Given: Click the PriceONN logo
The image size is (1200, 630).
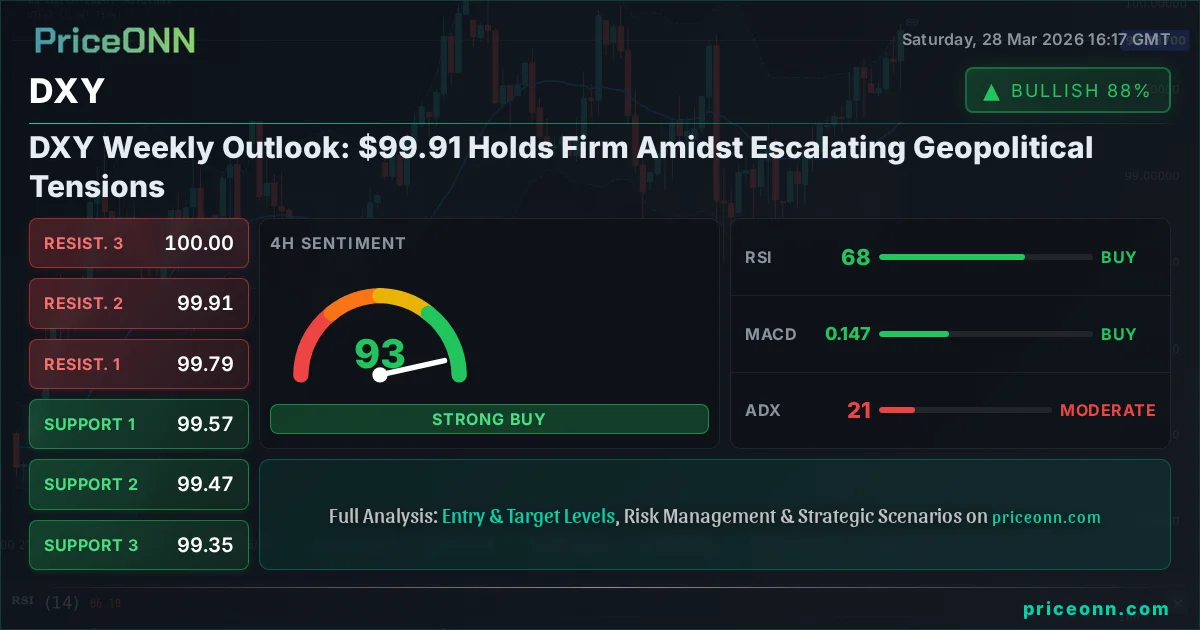Looking at the screenshot, I should pyautogui.click(x=115, y=41).
